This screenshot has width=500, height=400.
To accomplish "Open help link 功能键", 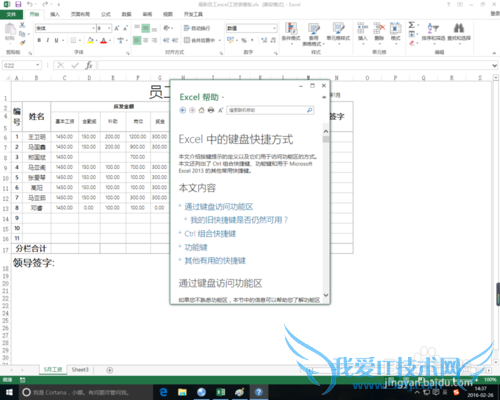I will 196,247.
